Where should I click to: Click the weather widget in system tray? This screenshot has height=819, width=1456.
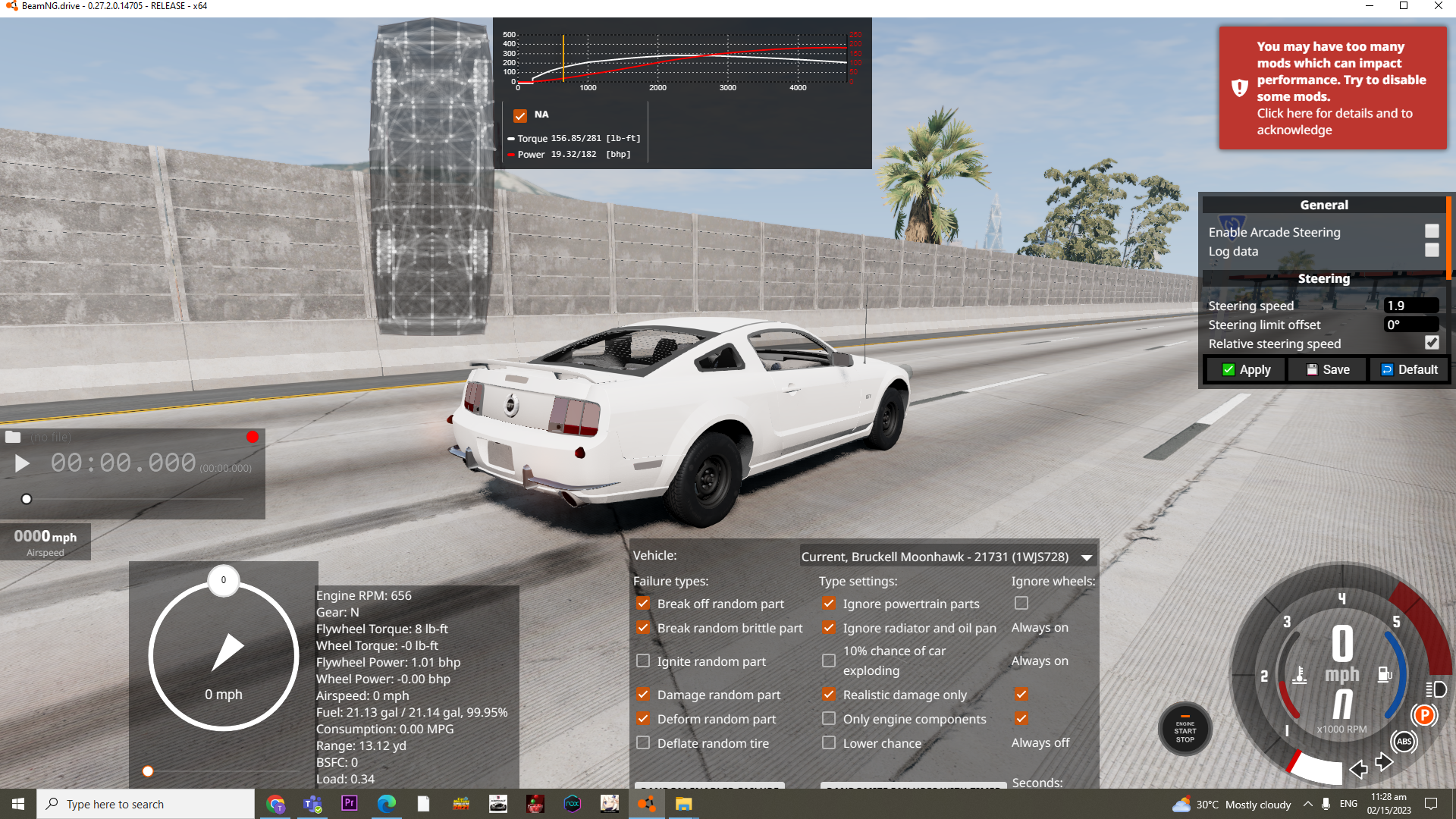[x=1232, y=805]
